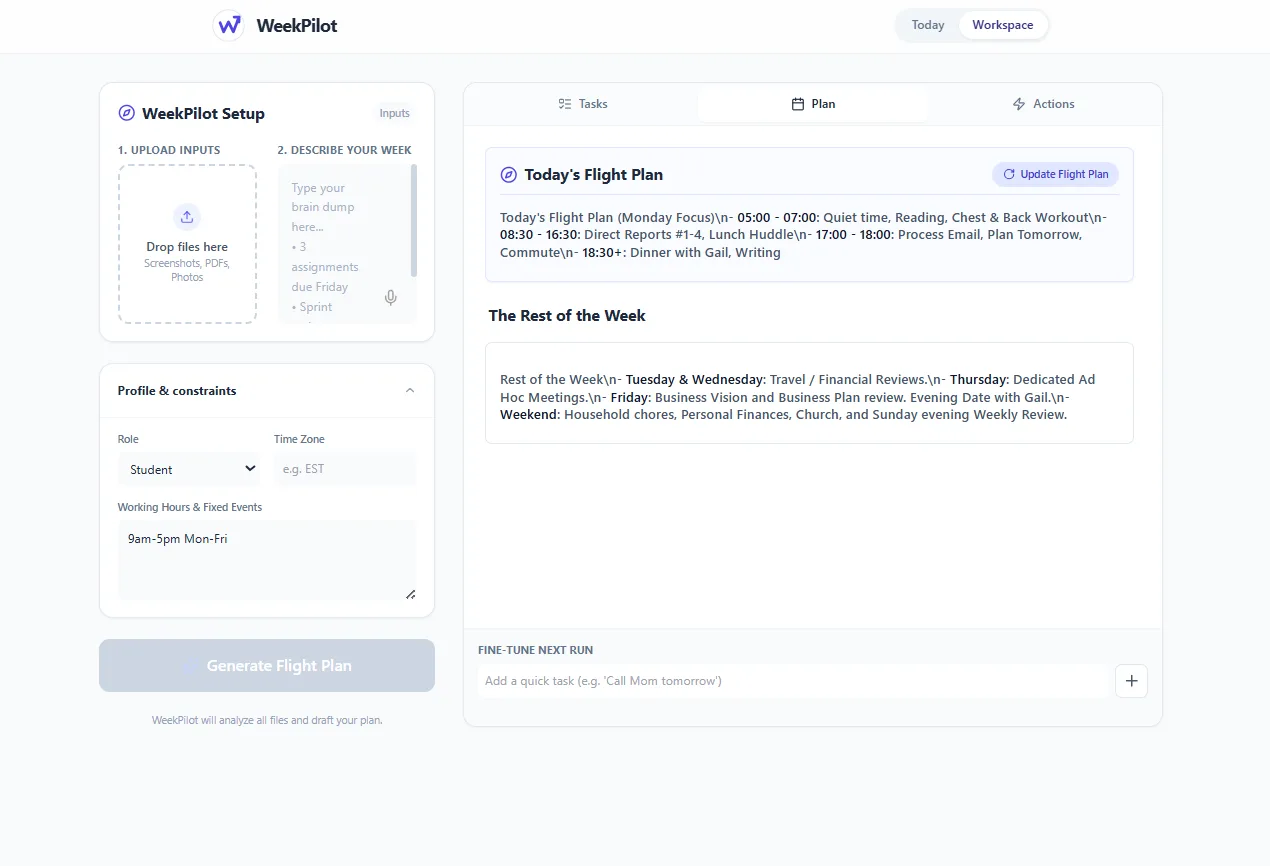Viewport: 1270px width, 866px height.
Task: Collapse the Profile & constraints section
Action: 410,391
